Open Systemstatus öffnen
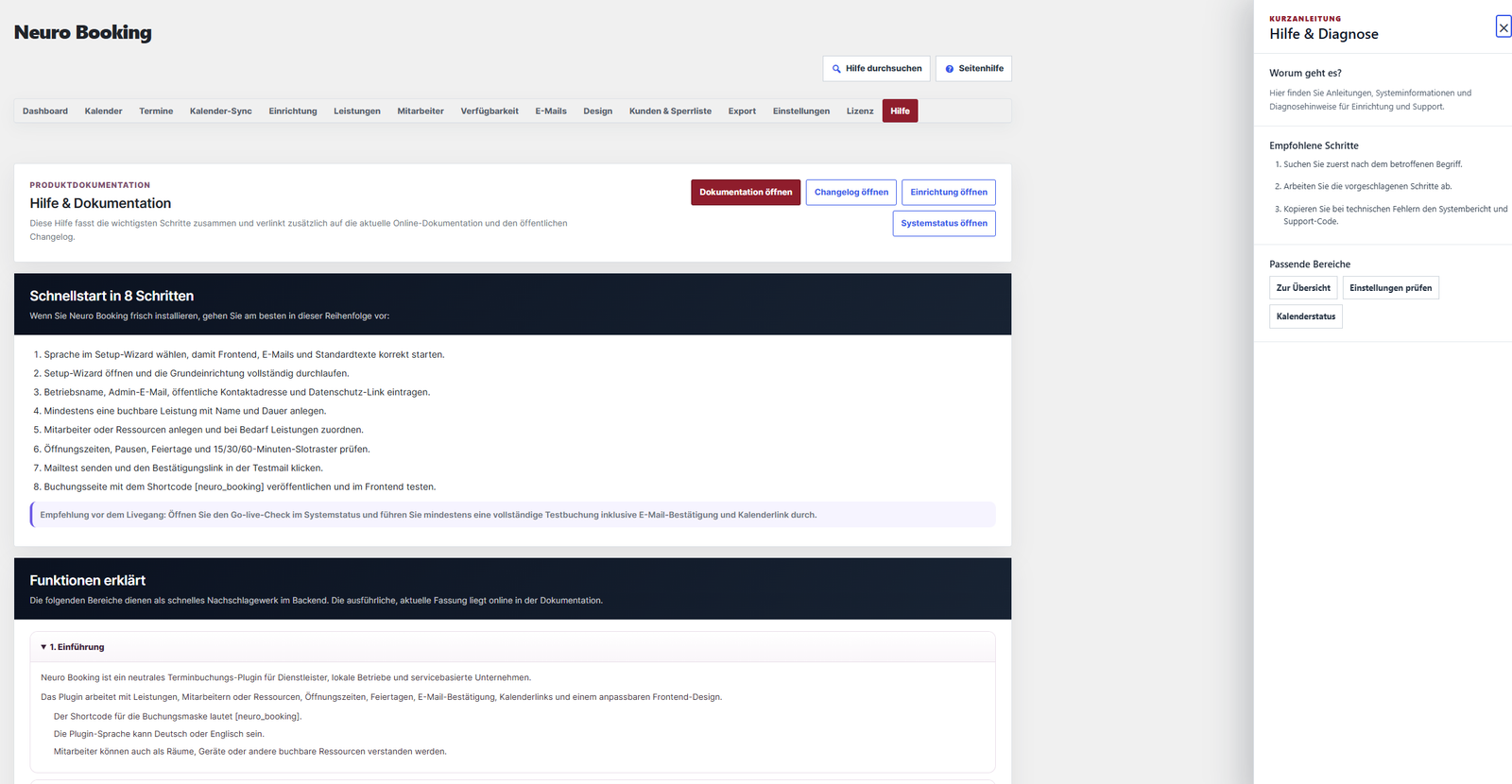The width and height of the screenshot is (1512, 784). [x=944, y=224]
